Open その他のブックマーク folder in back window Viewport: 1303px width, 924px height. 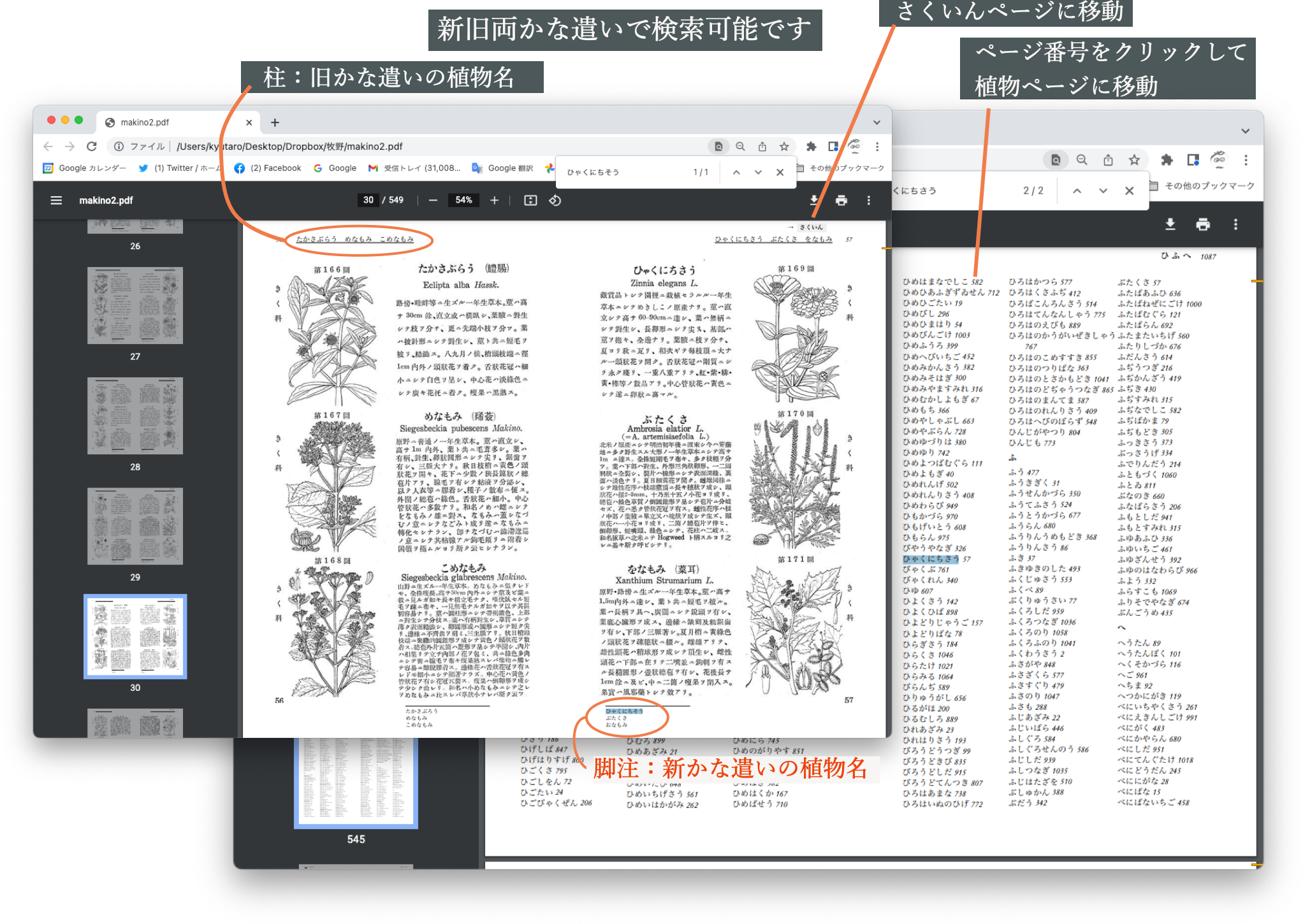click(x=1202, y=186)
